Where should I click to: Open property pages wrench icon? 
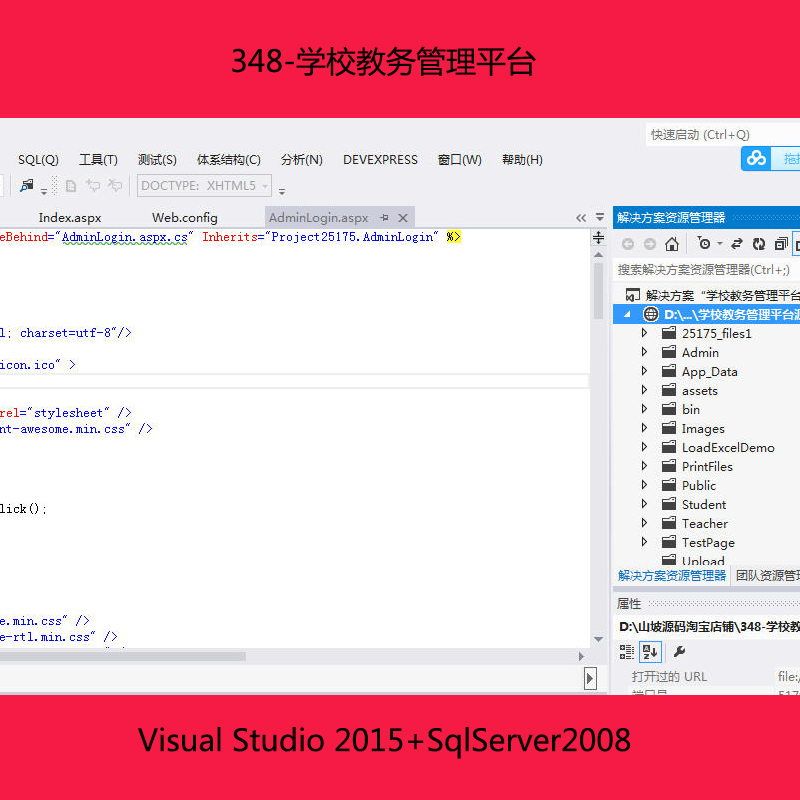(679, 651)
